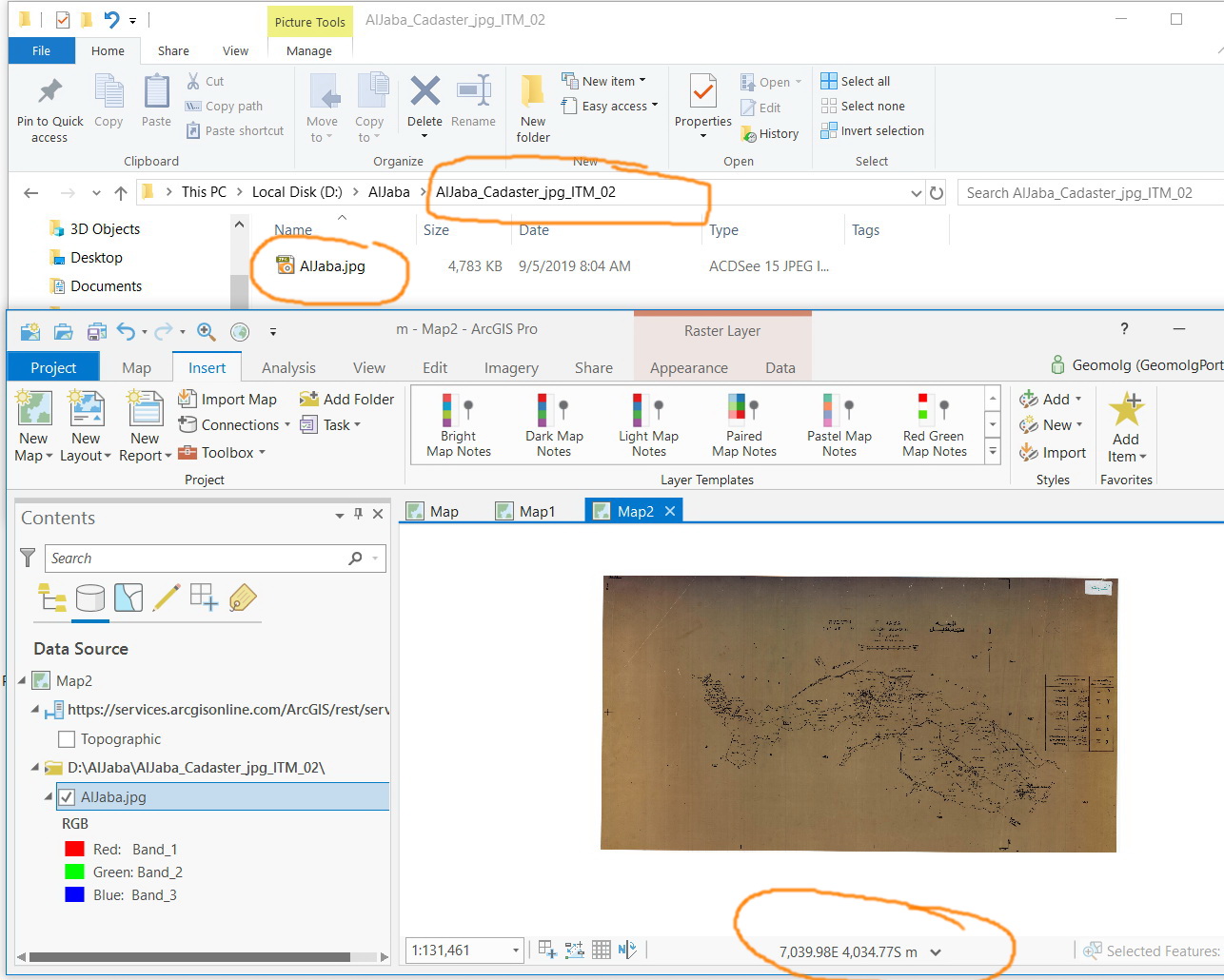The image size is (1224, 980).
Task: Open coordinate display options dropdown arrow
Action: [x=936, y=952]
